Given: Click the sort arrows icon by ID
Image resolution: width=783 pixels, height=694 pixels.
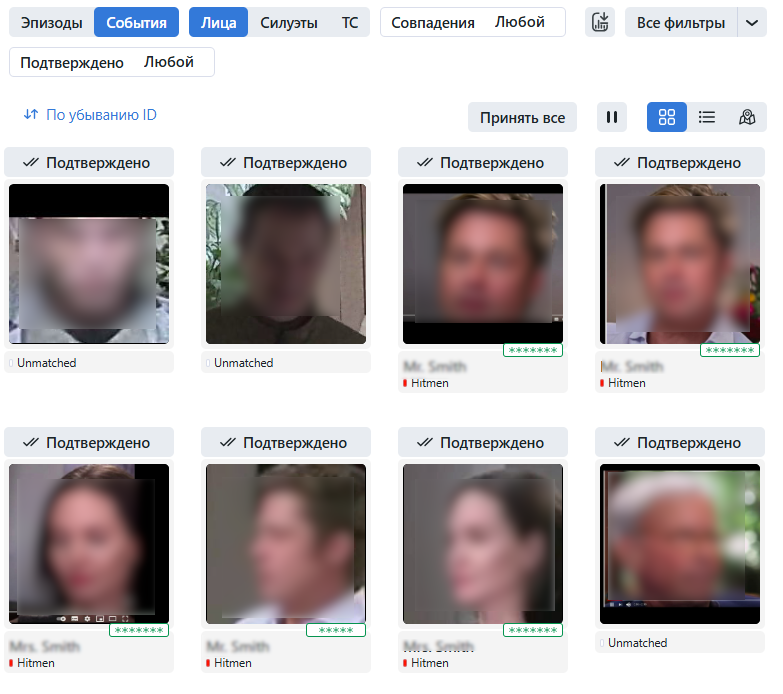Looking at the screenshot, I should point(30,115).
